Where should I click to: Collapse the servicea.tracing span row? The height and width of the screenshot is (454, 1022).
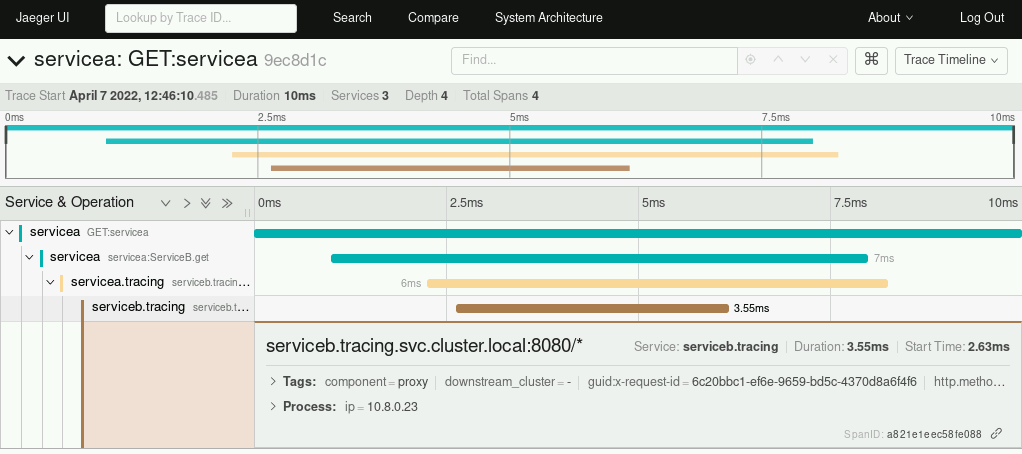click(50, 282)
